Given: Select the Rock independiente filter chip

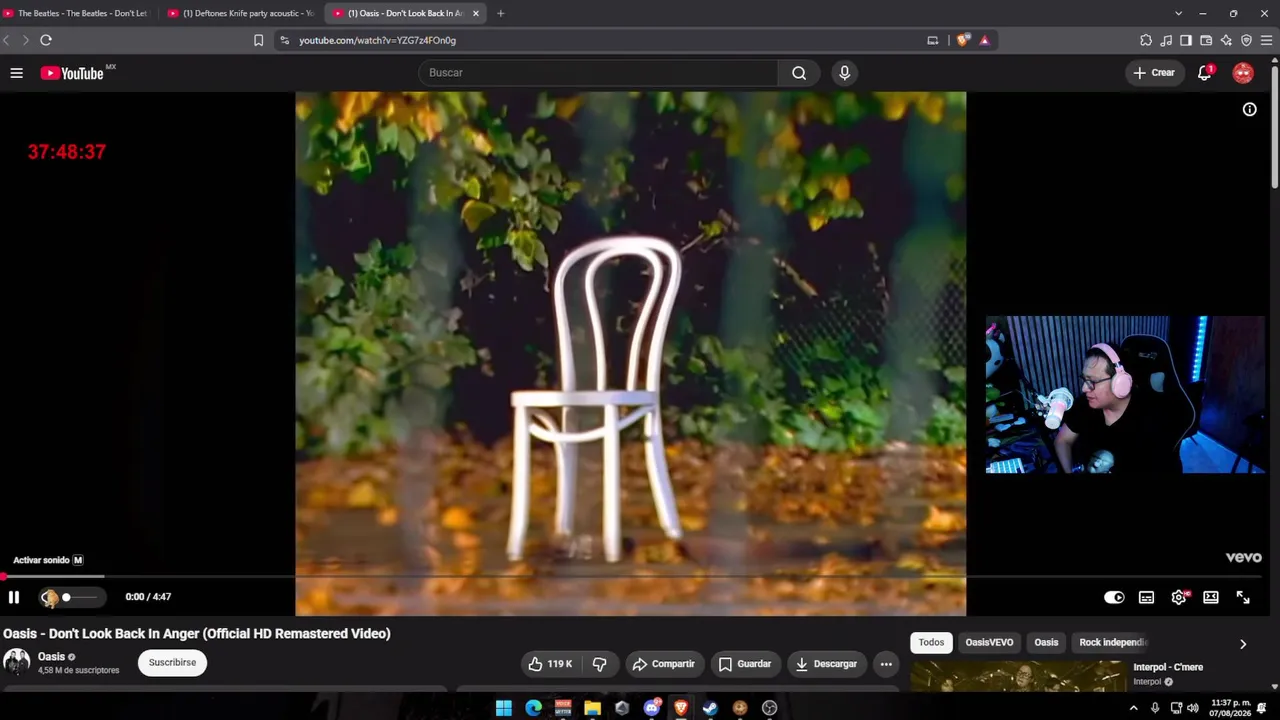Looking at the screenshot, I should click(1113, 642).
